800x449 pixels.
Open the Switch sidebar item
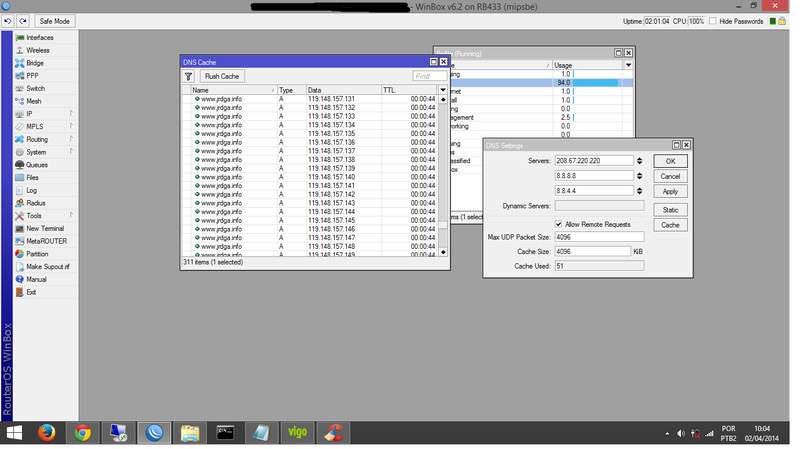click(35, 88)
